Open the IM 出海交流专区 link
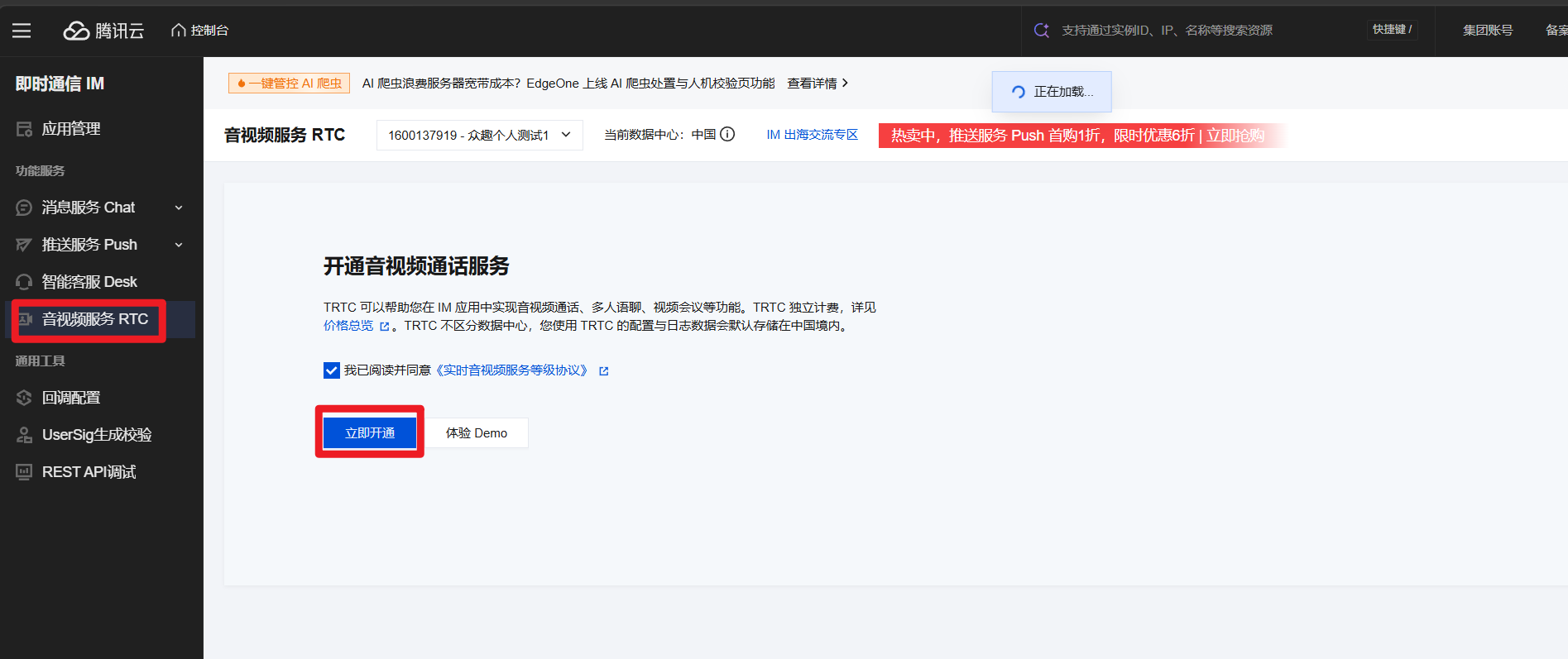 point(812,135)
